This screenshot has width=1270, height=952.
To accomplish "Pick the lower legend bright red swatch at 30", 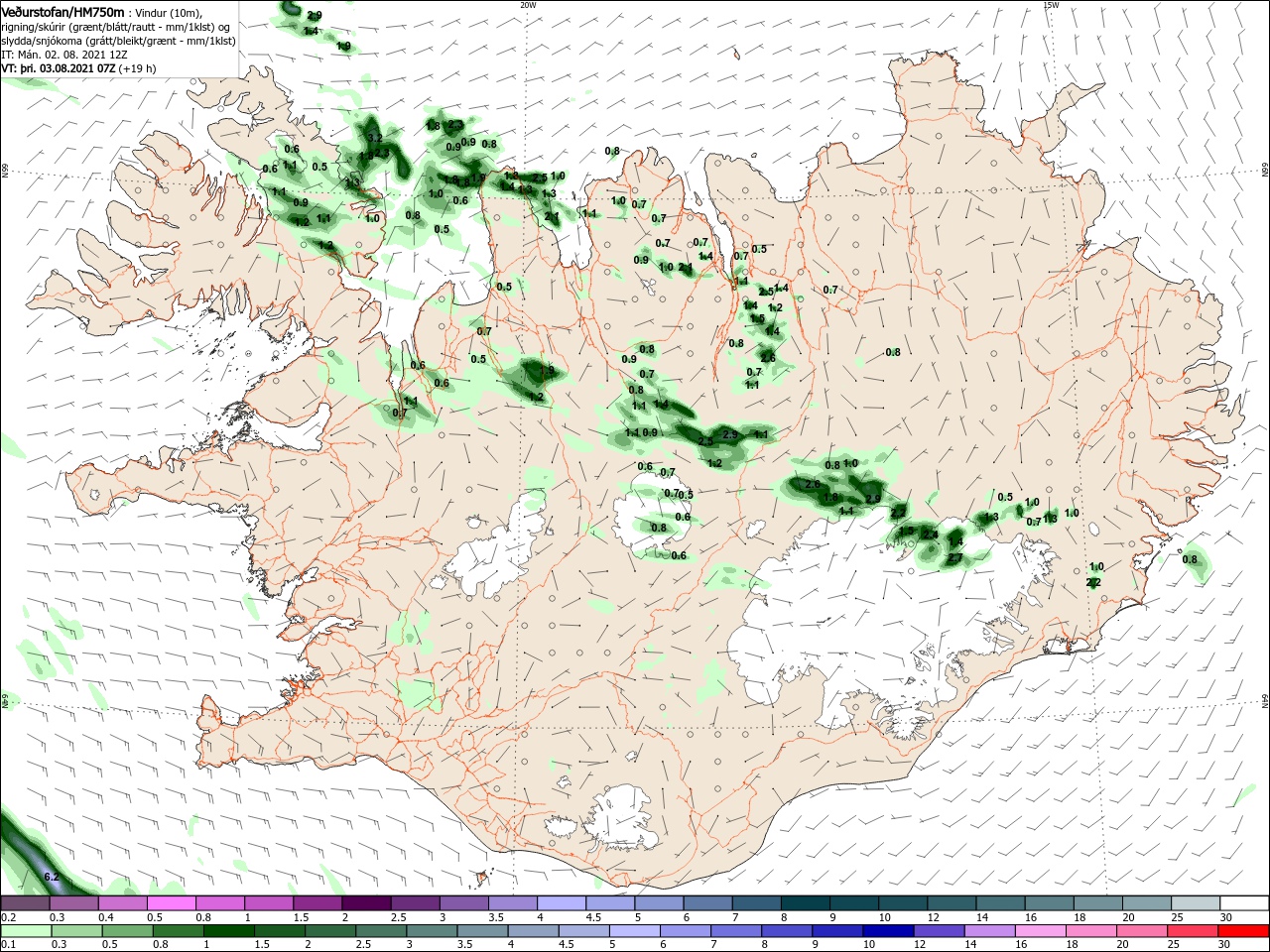I will pyautogui.click(x=1244, y=931).
